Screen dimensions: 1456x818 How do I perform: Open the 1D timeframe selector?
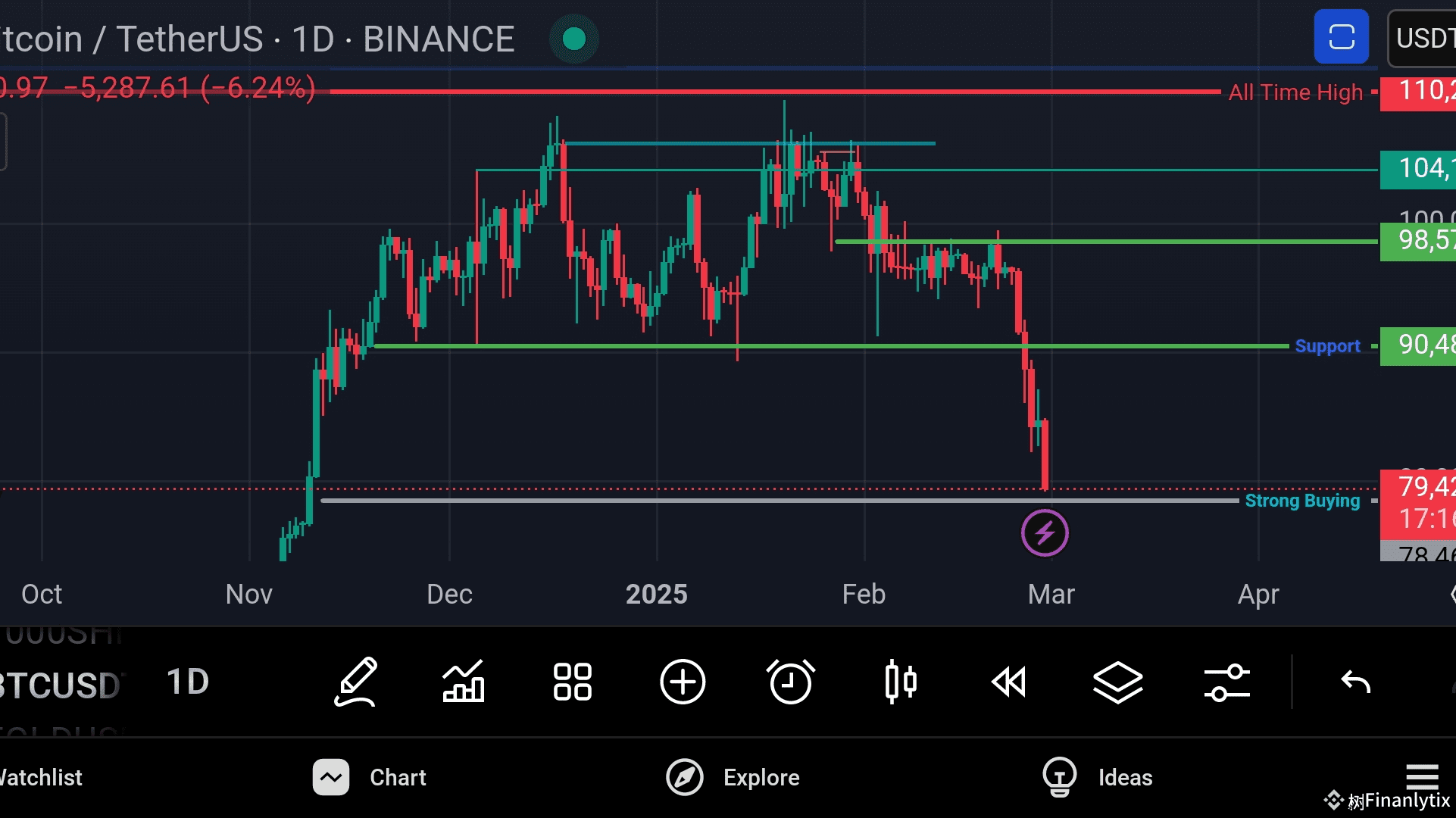tap(187, 682)
